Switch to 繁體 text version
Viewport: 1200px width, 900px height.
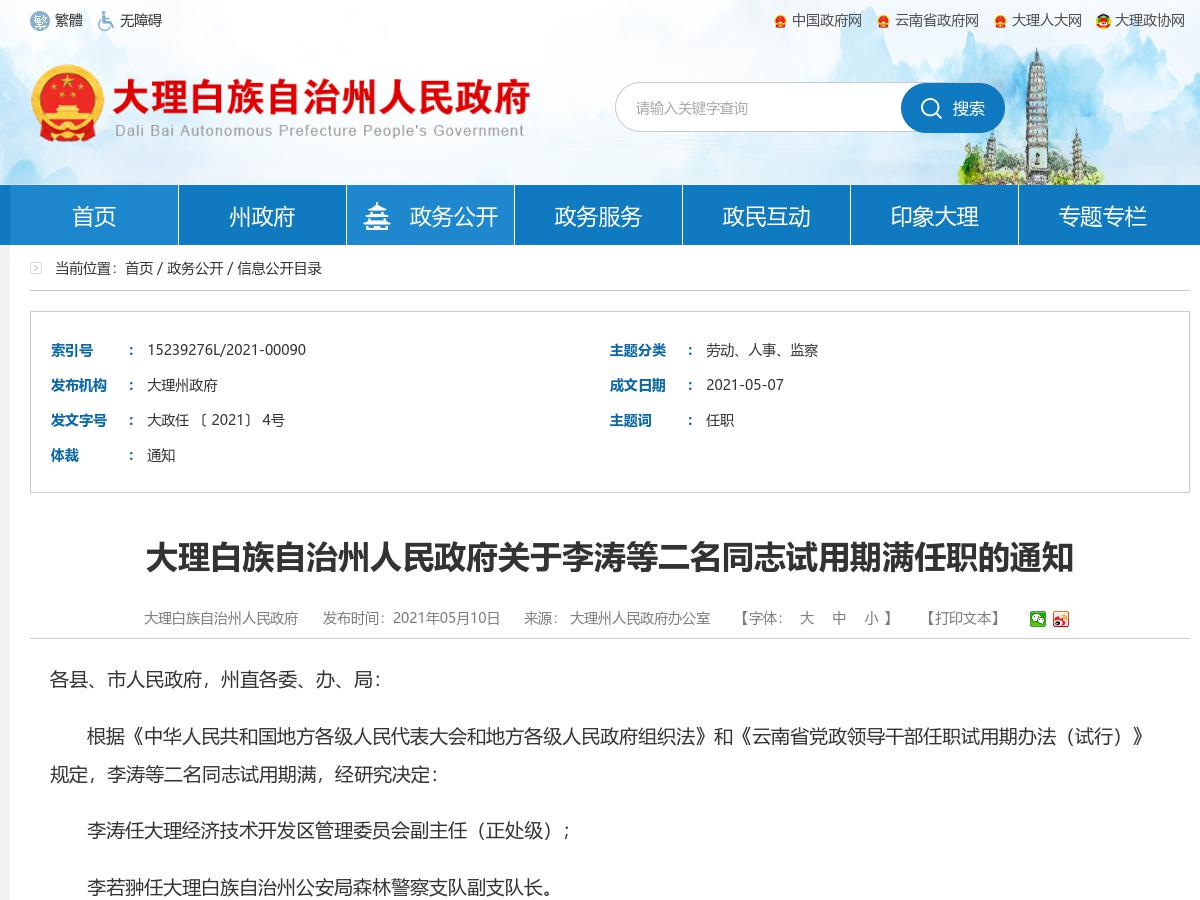tap(69, 20)
